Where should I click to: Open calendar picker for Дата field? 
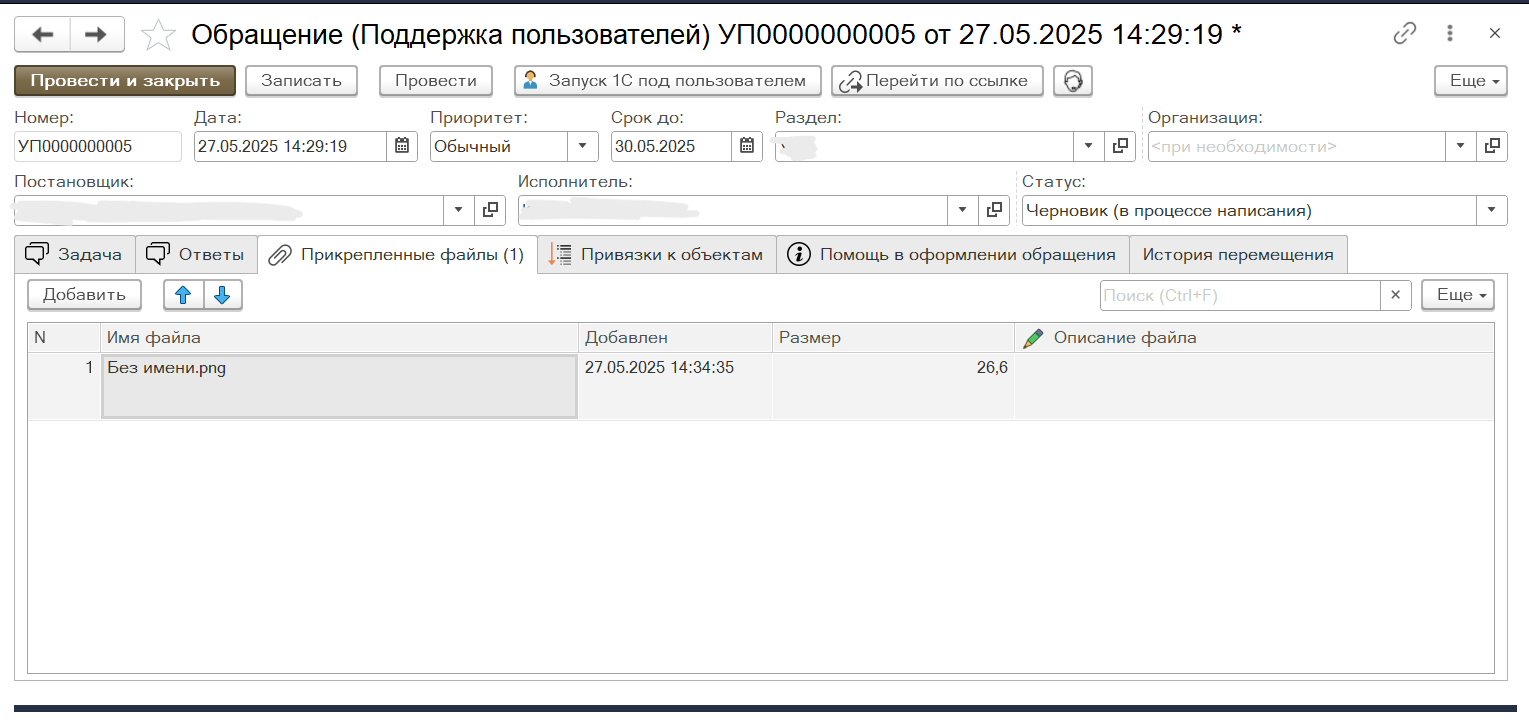point(401,146)
